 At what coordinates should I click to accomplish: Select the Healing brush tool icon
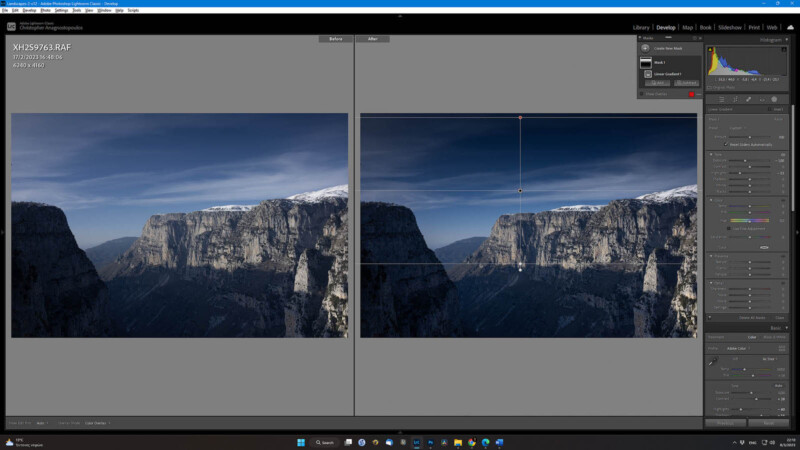point(747,99)
